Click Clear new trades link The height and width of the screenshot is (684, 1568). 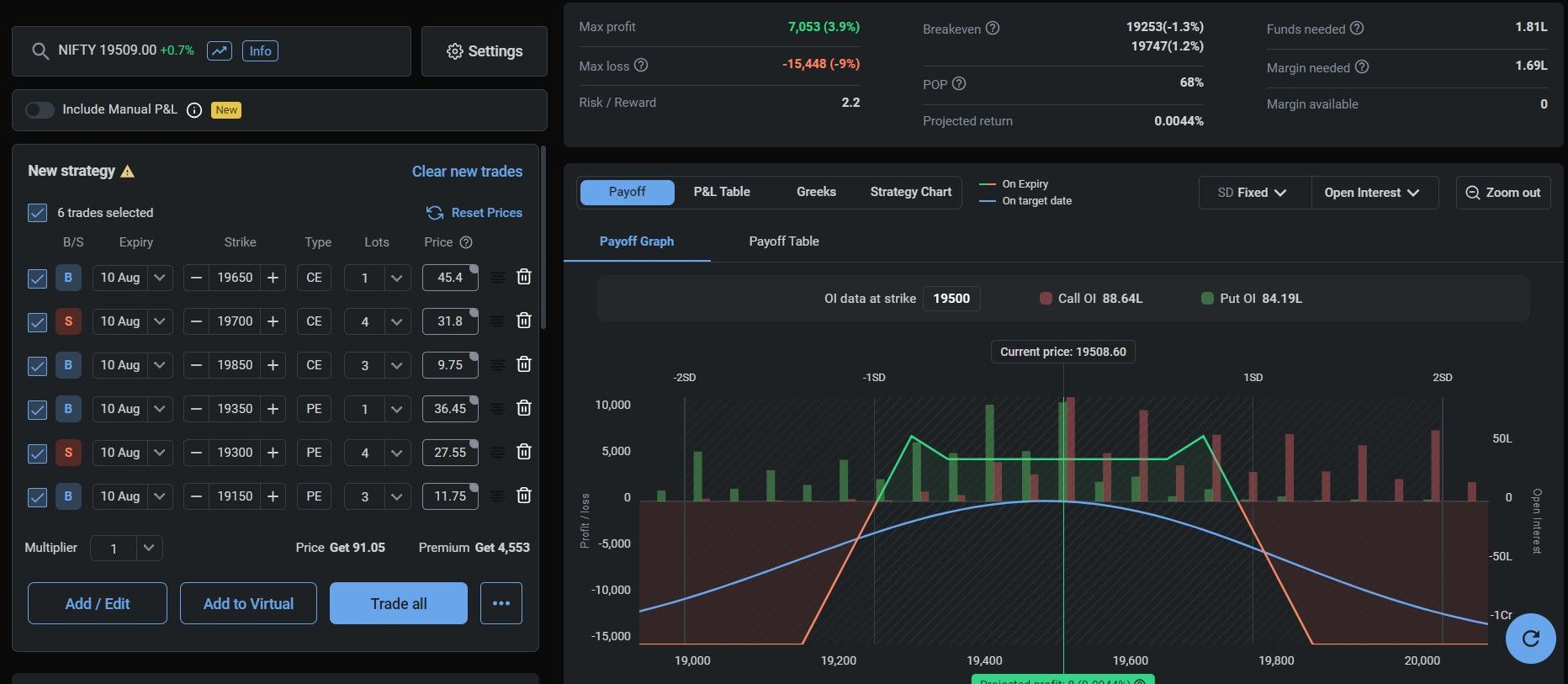coord(467,172)
